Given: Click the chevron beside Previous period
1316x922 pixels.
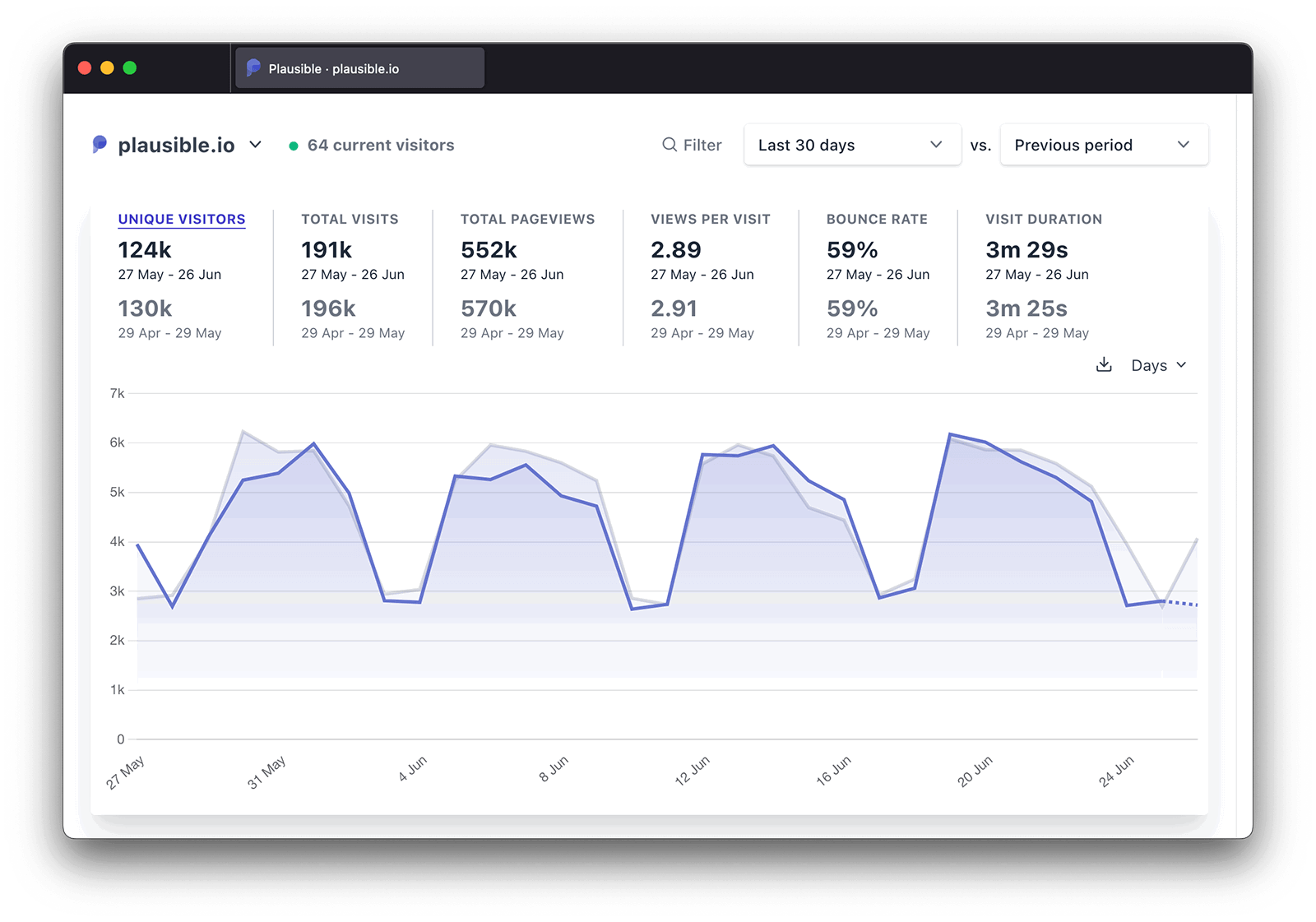Looking at the screenshot, I should [x=1184, y=144].
